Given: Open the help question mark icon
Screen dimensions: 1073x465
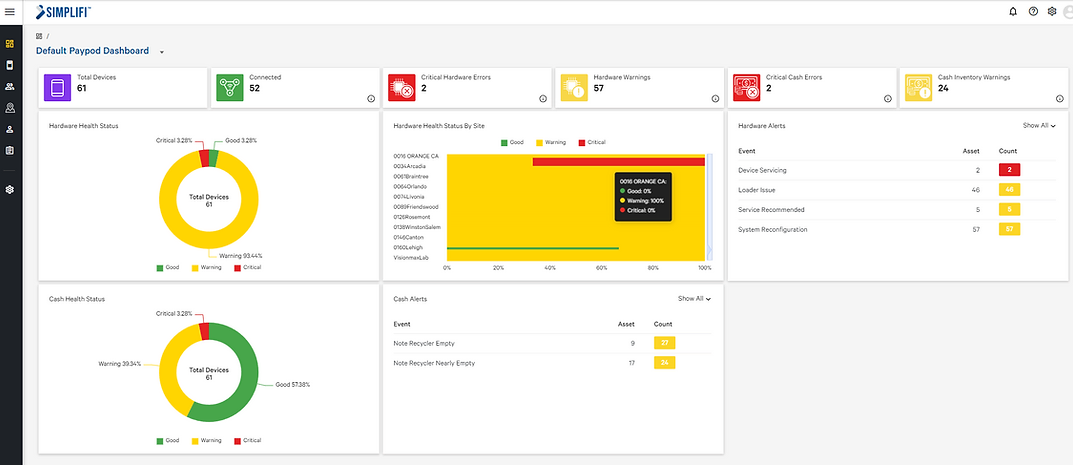Looking at the screenshot, I should (x=1033, y=11).
